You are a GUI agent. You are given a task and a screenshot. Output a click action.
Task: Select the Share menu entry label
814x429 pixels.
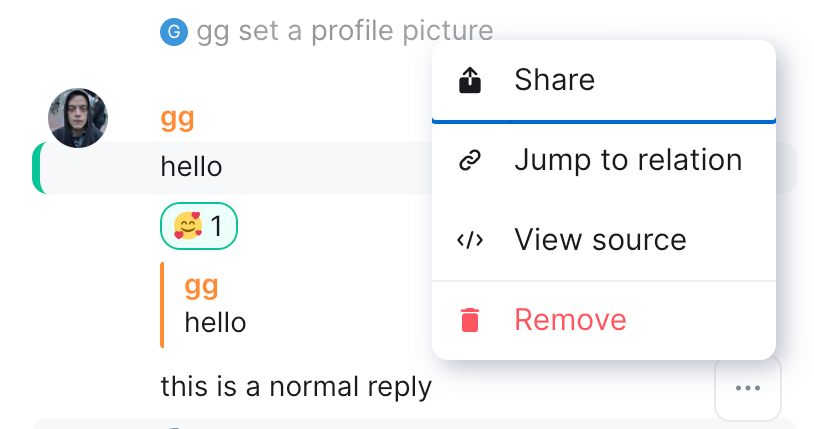[x=554, y=80]
